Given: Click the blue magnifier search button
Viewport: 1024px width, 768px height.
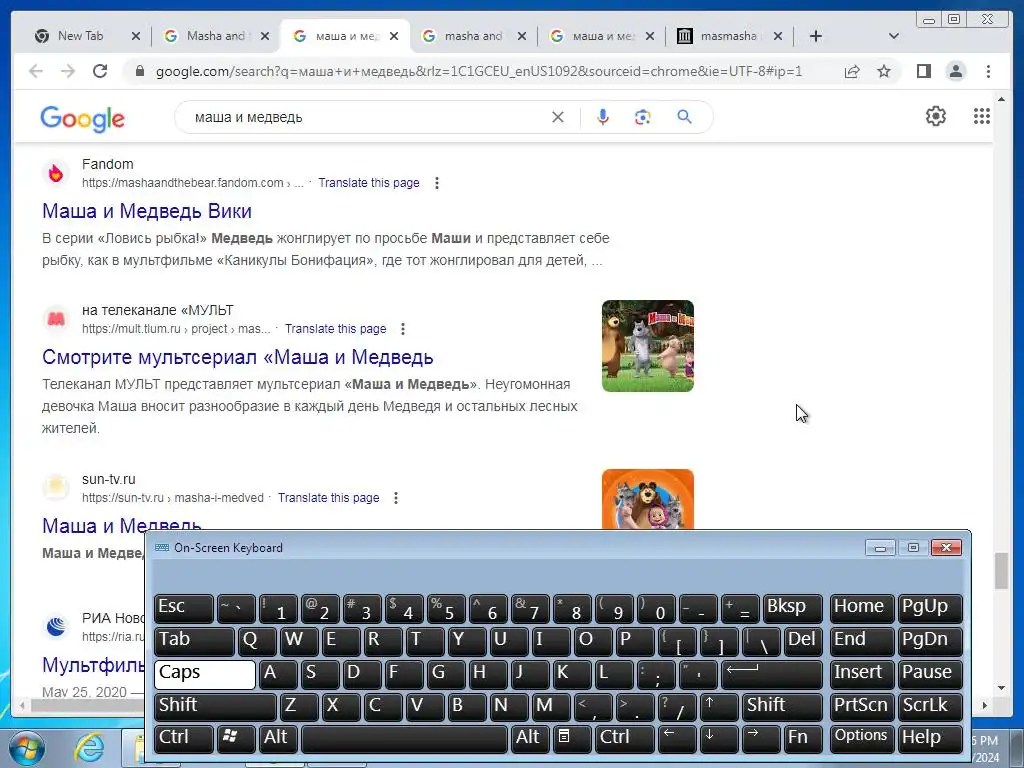Looking at the screenshot, I should click(684, 117).
